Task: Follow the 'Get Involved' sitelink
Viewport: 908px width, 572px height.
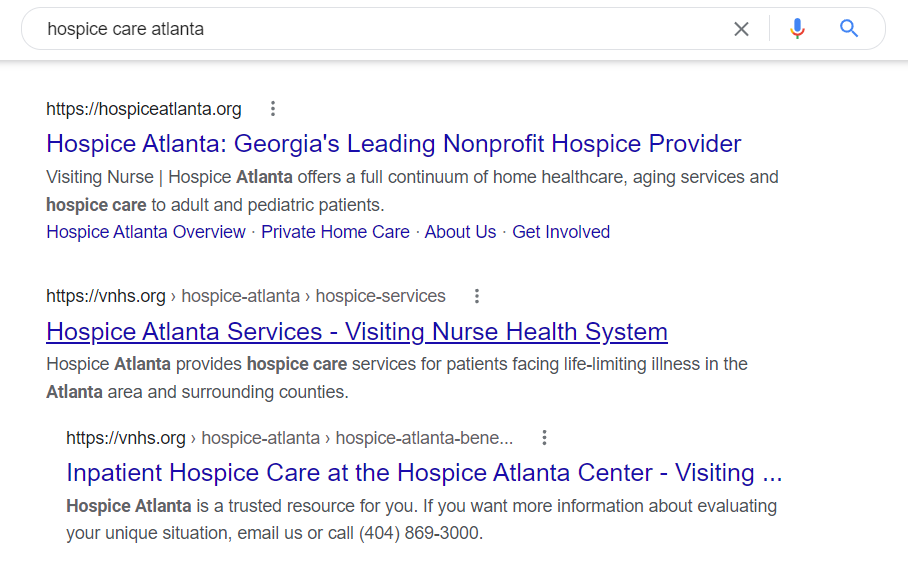Action: pyautogui.click(x=561, y=232)
